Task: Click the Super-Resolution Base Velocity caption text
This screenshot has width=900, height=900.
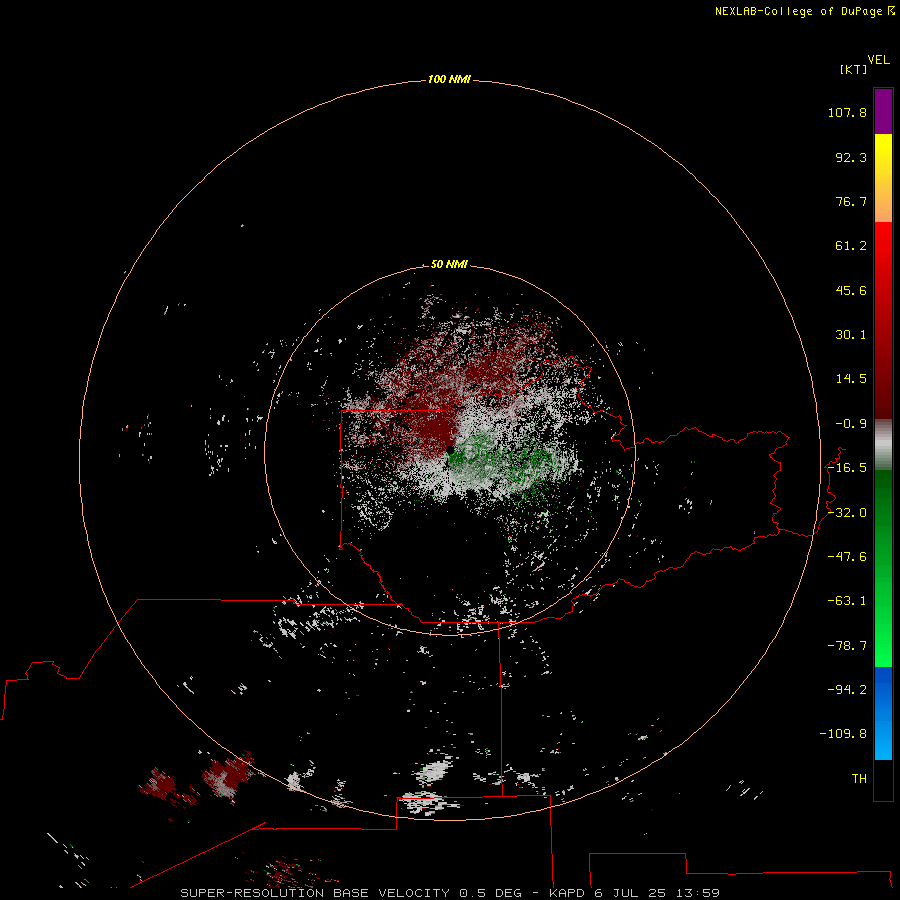Action: coord(449,893)
